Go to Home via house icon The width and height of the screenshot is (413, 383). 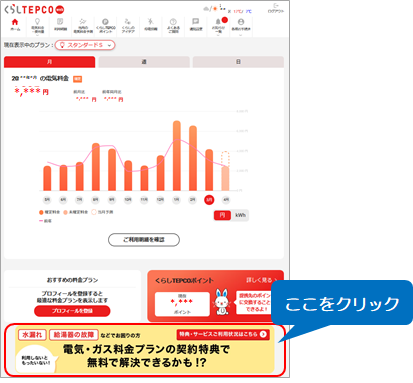point(15,25)
